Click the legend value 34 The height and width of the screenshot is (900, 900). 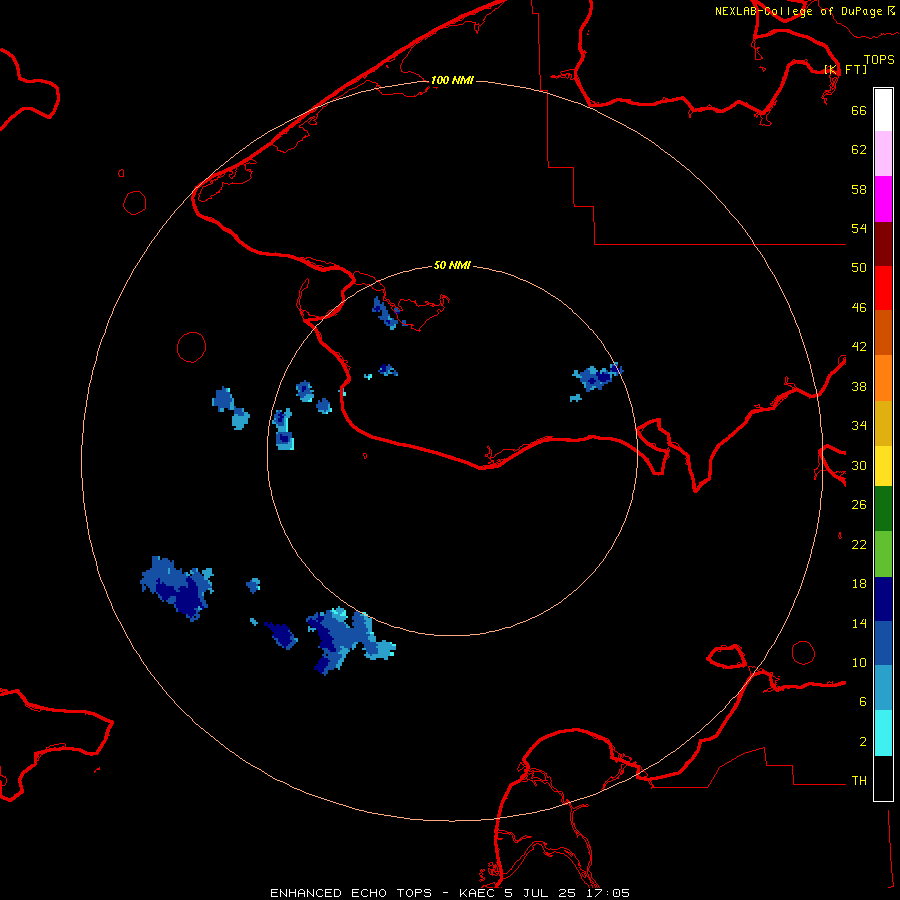click(859, 426)
